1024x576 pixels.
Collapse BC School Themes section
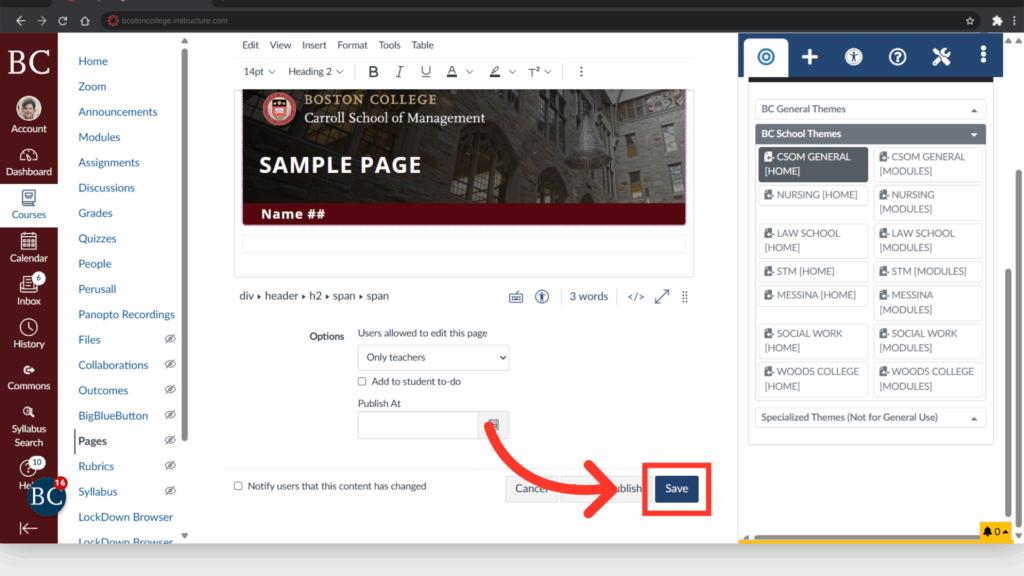[870, 134]
